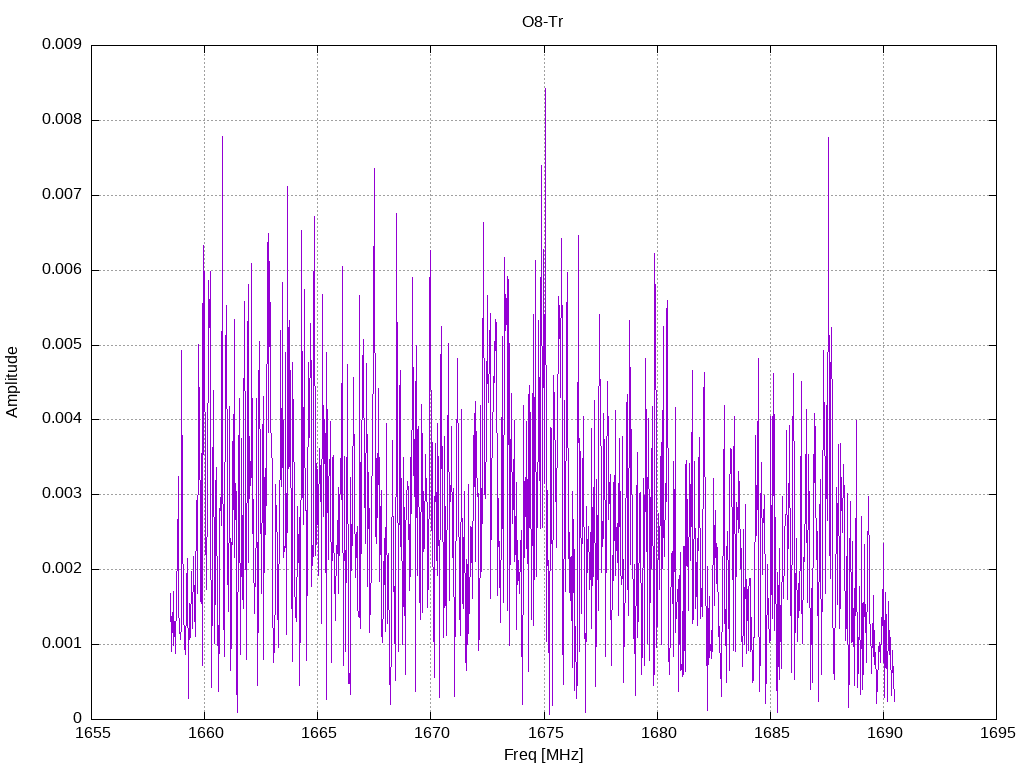Click the 1670 x-axis tick label
The width and height of the screenshot is (1024, 768).
click(x=432, y=733)
